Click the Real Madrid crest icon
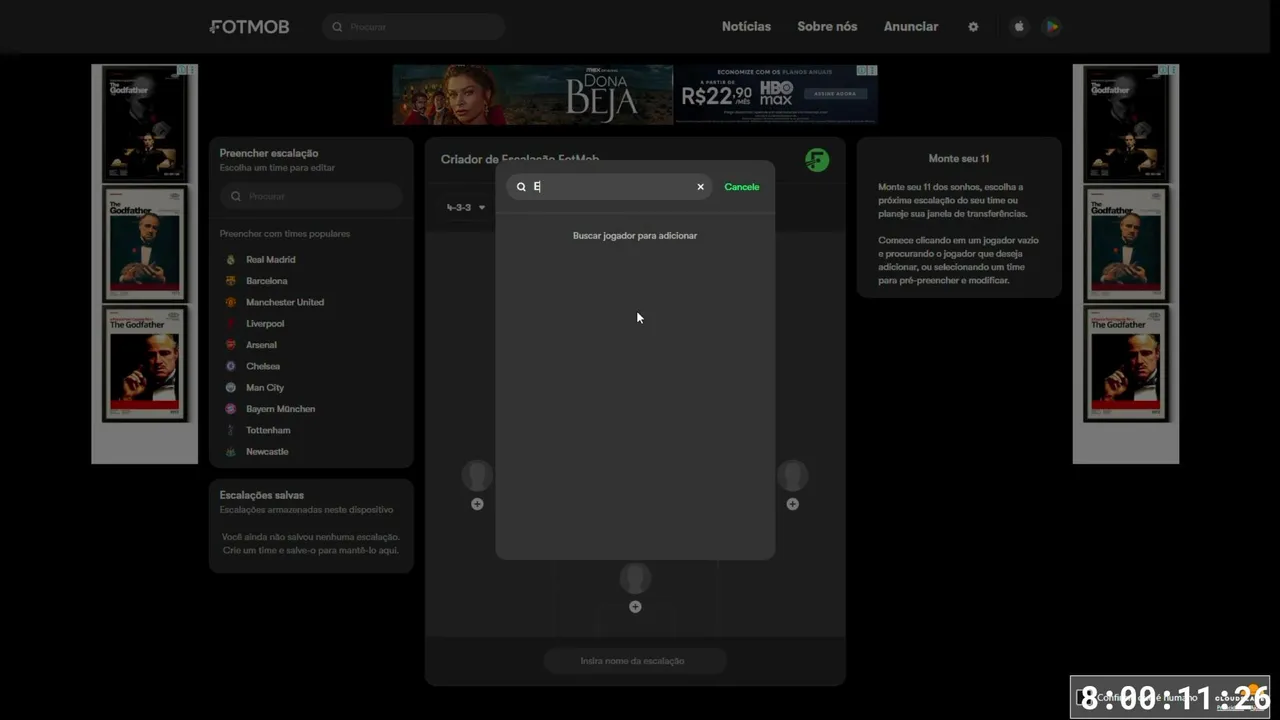This screenshot has width=1280, height=720. tap(231, 260)
